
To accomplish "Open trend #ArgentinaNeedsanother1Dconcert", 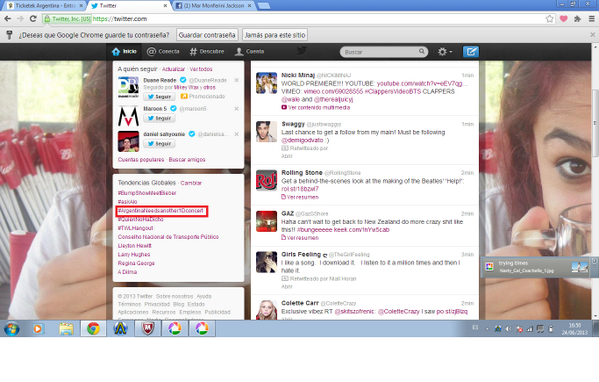I will (160, 211).
